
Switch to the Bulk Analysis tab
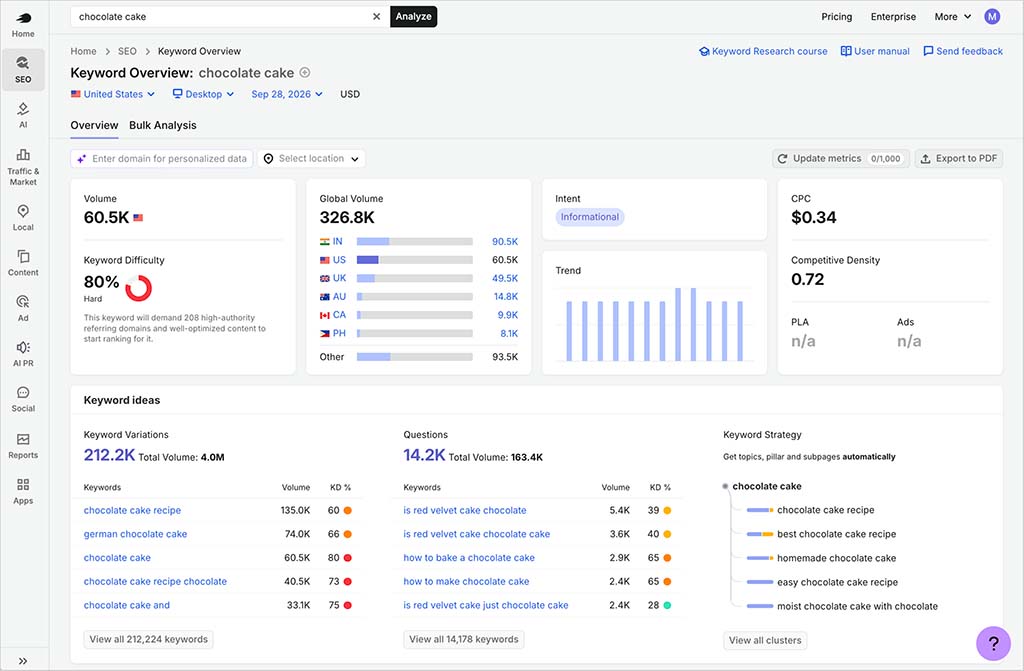[x=163, y=125]
